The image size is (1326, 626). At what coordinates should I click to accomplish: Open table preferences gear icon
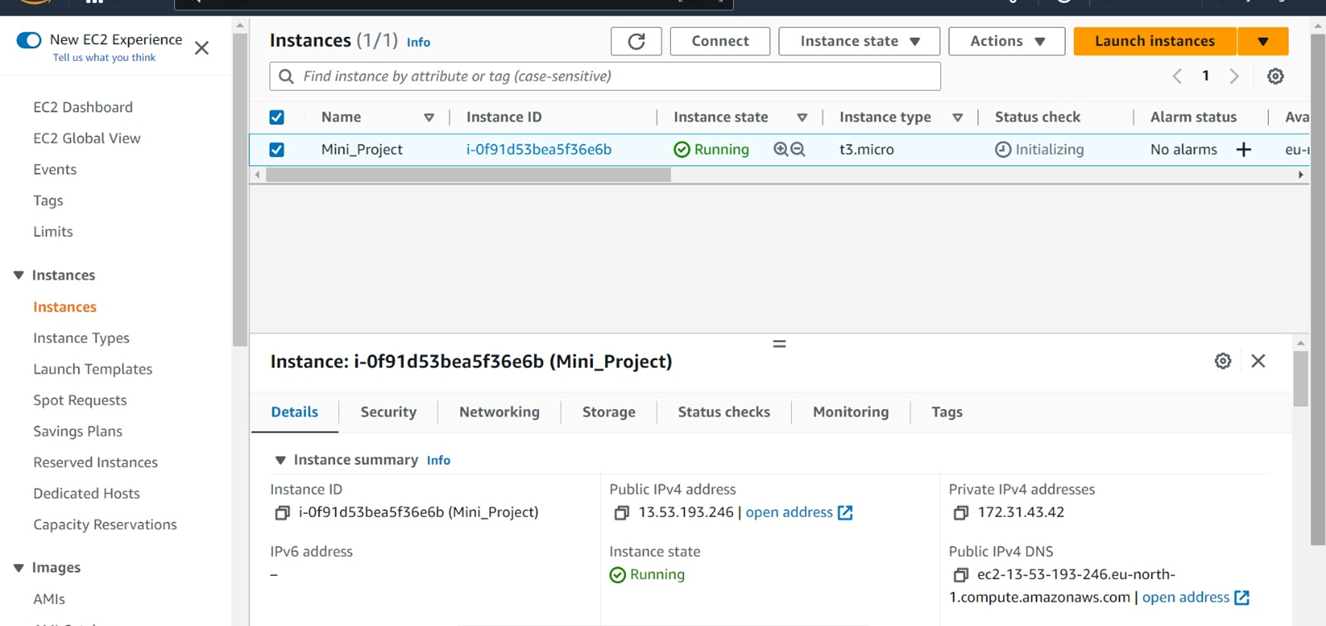(1275, 76)
